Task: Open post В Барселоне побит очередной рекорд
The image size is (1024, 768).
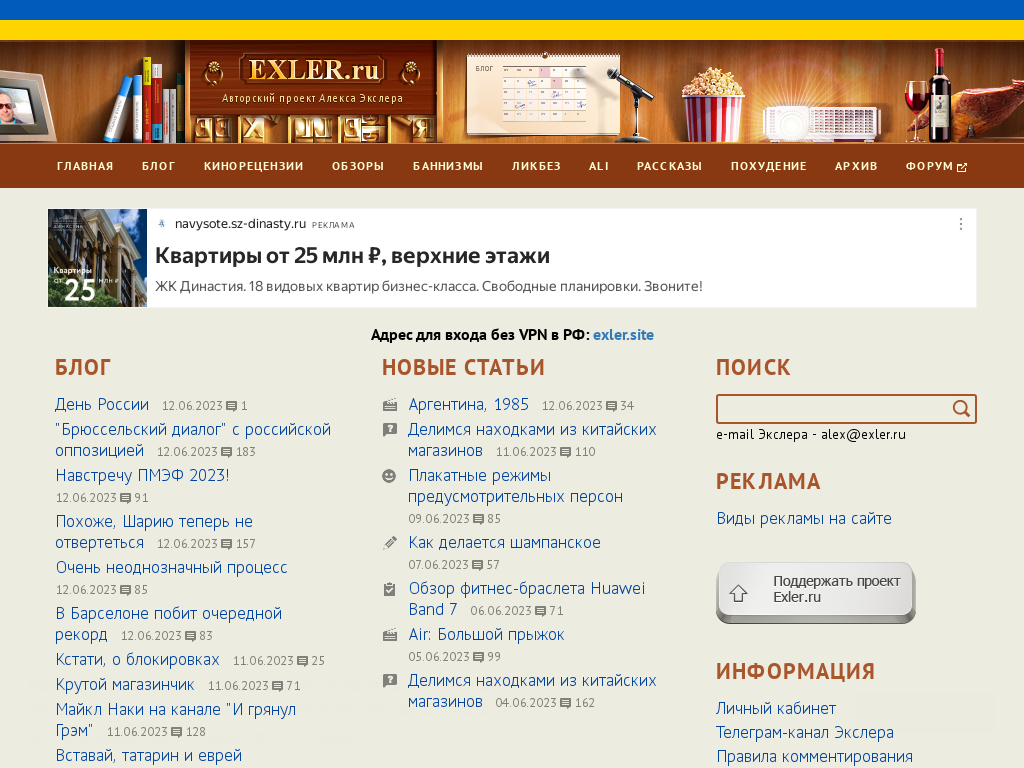Action: pyautogui.click(x=168, y=624)
